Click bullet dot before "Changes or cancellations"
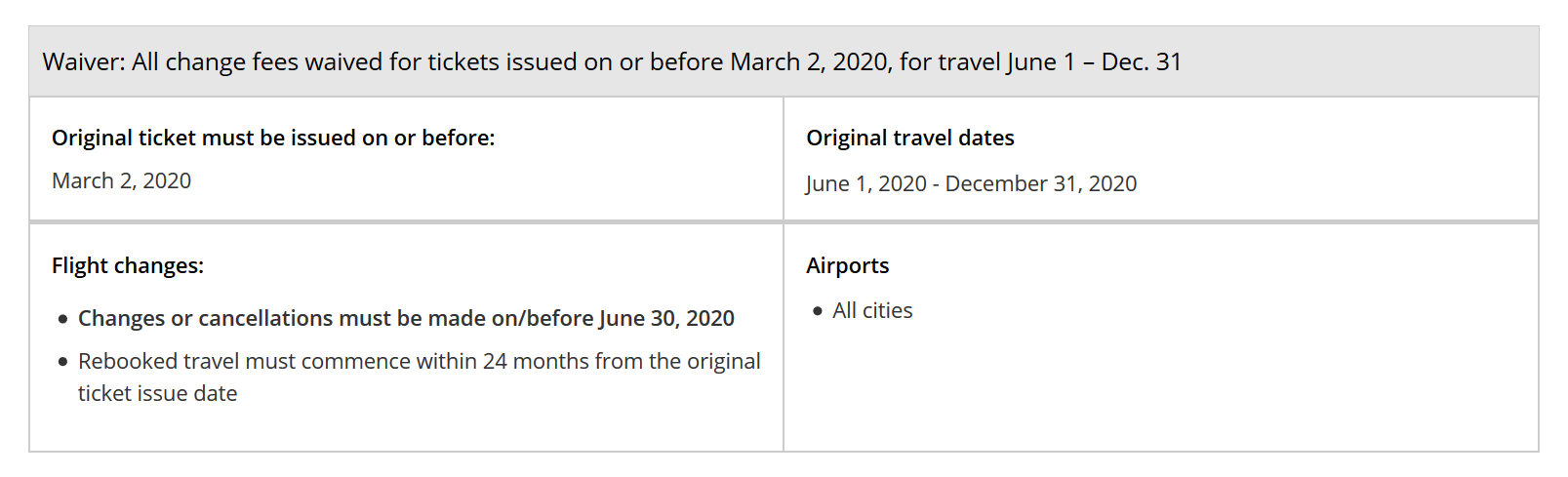 coord(63,319)
